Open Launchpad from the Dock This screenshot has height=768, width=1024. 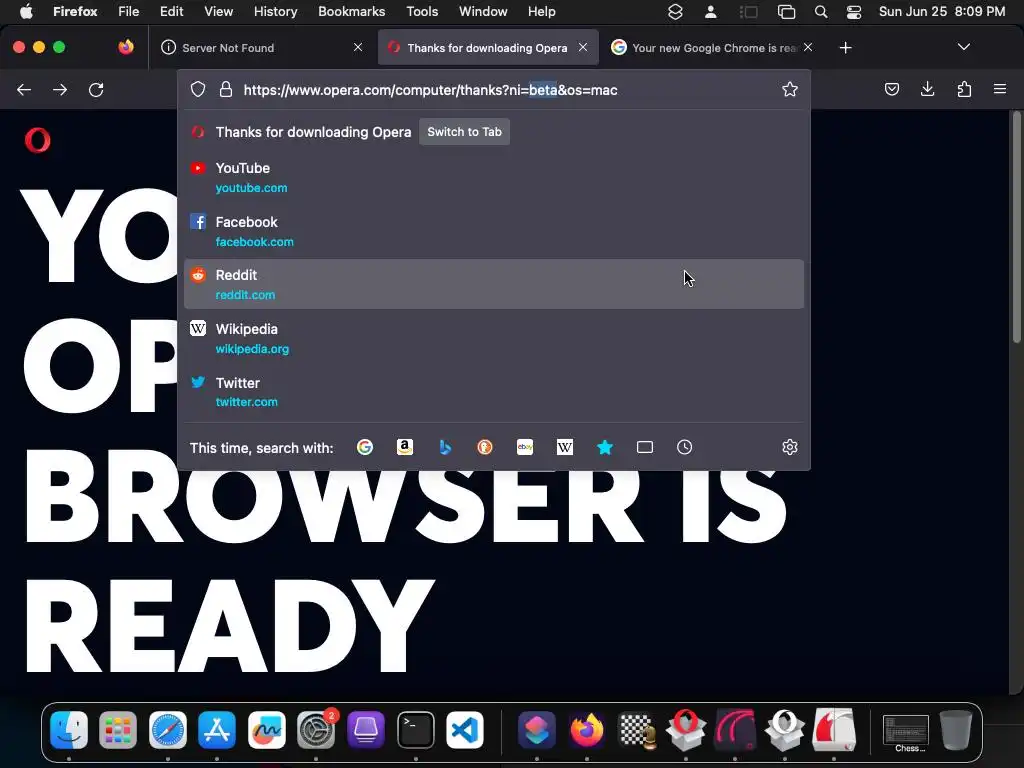click(118, 729)
